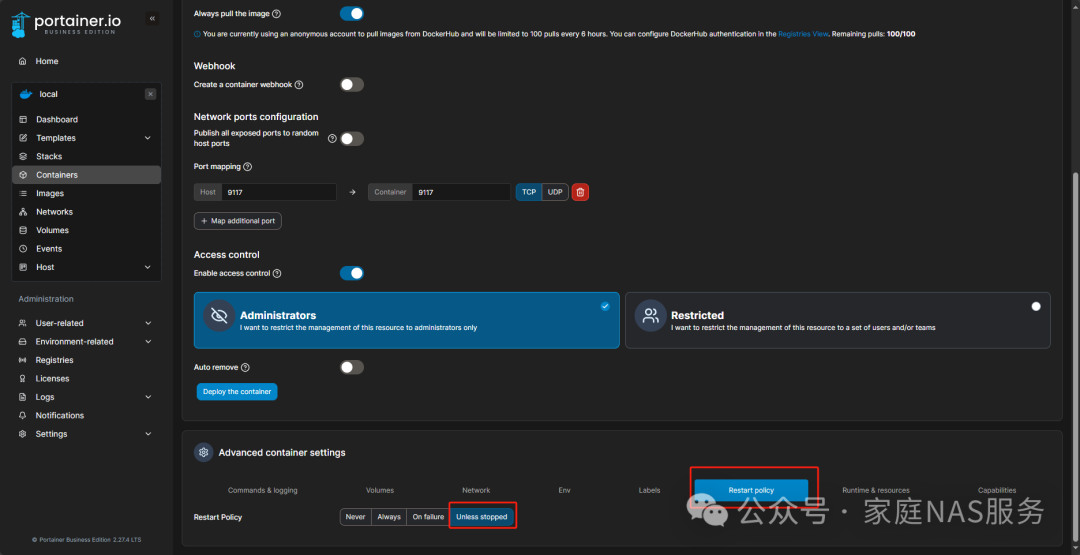
Task: Choose the Administrators access option
Action: point(406,320)
